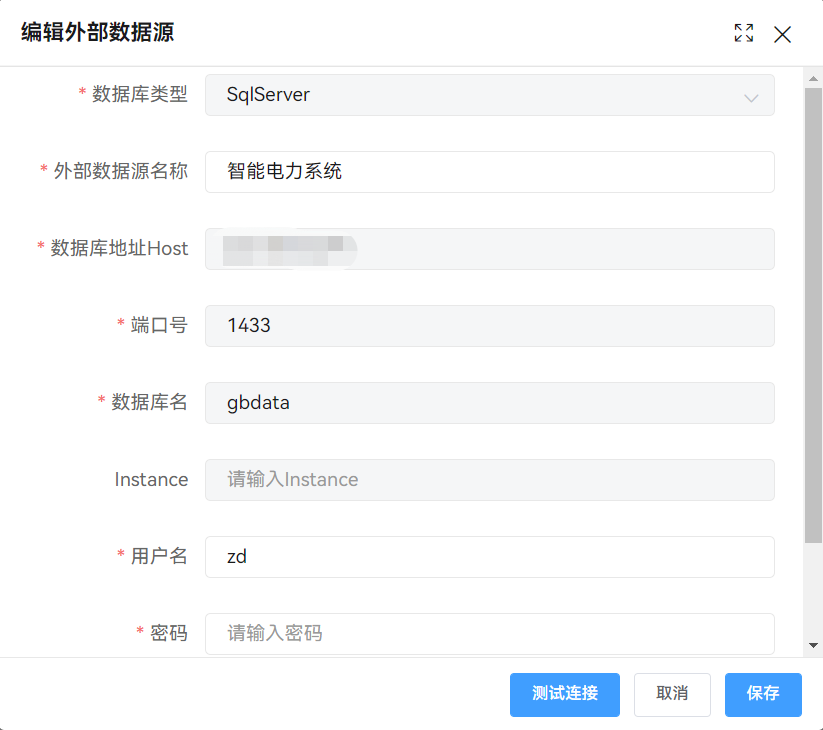Open the SqlServer database type selector
Viewport: 823px width, 730px height.
480,95
